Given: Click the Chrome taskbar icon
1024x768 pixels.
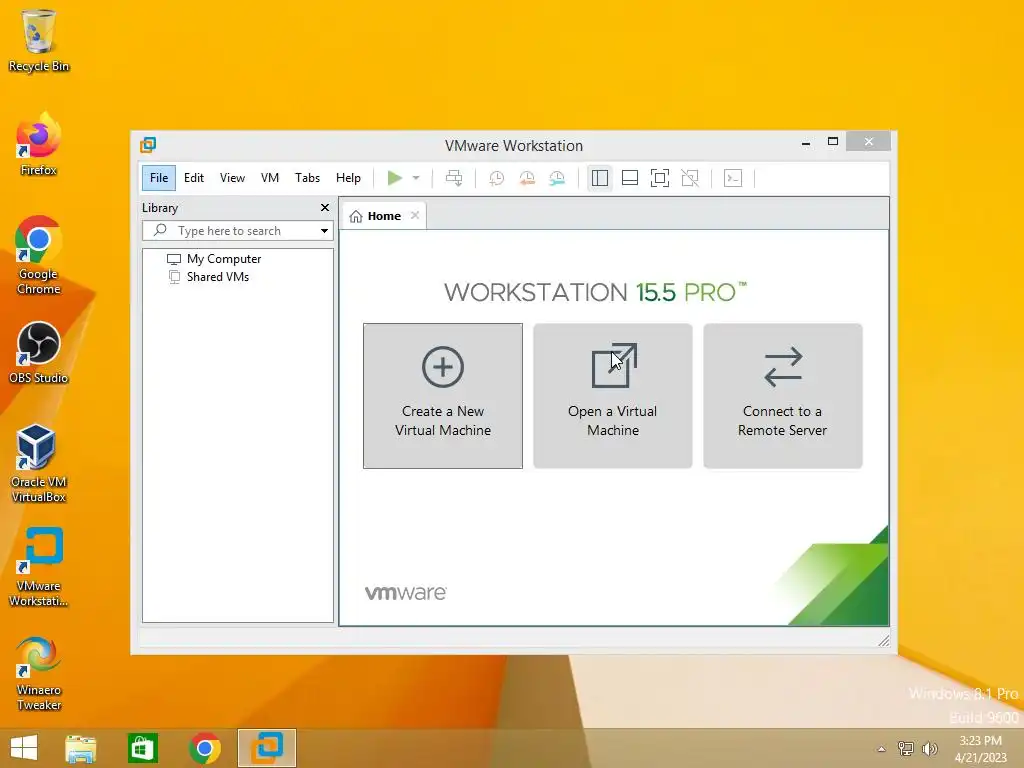Looking at the screenshot, I should click(204, 748).
